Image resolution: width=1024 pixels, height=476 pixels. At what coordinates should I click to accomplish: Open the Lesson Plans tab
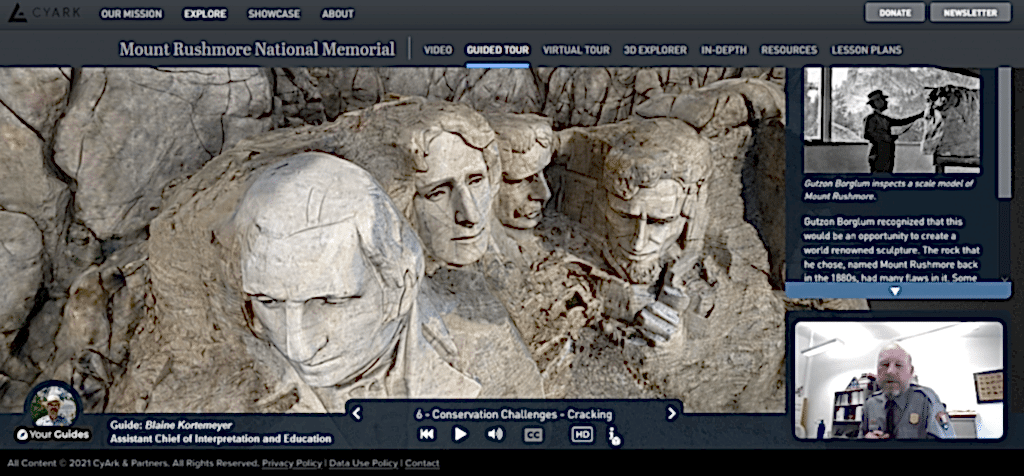pos(866,50)
